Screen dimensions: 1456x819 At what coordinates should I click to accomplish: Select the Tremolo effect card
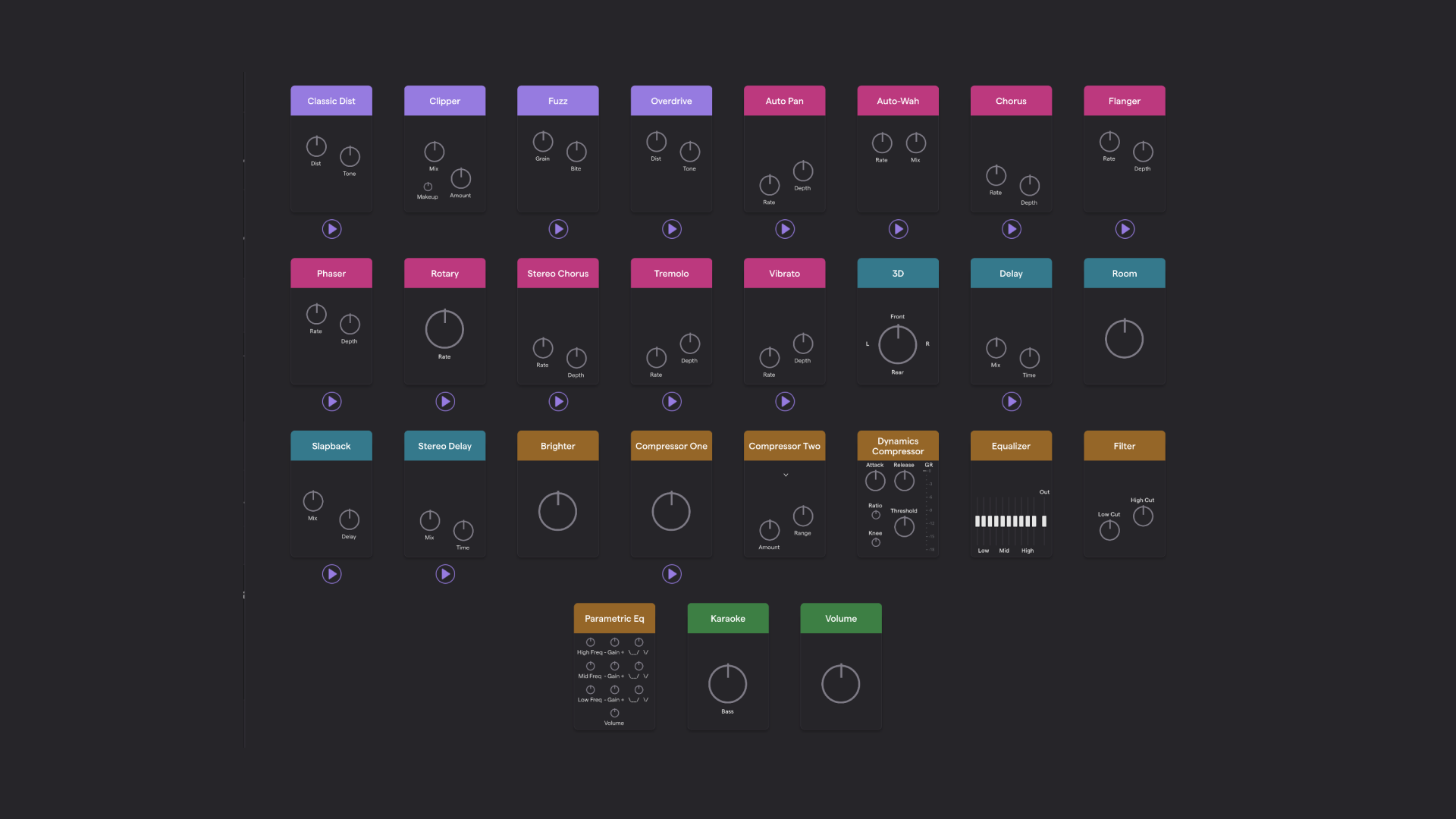coord(670,273)
